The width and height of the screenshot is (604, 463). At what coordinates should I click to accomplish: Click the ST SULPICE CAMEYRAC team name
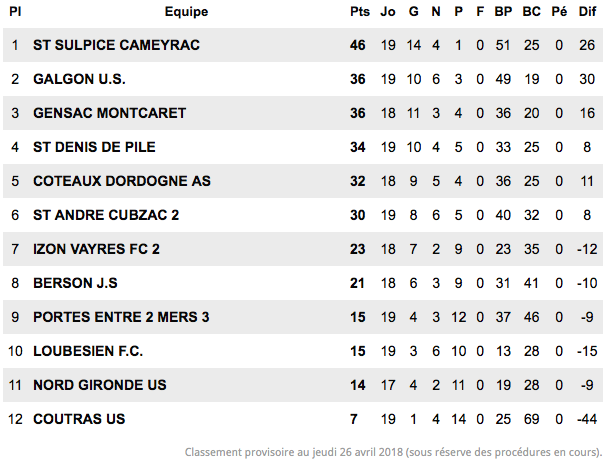[116, 45]
